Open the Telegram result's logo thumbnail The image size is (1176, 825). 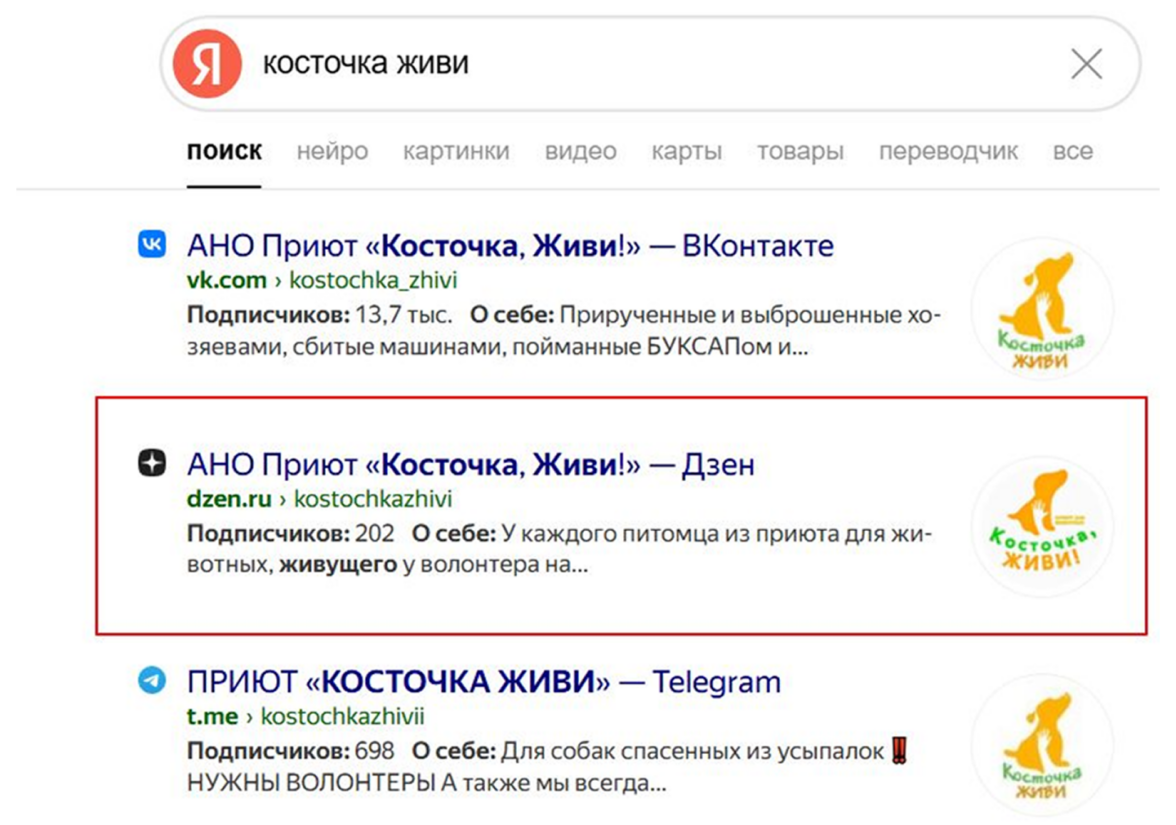(1042, 744)
